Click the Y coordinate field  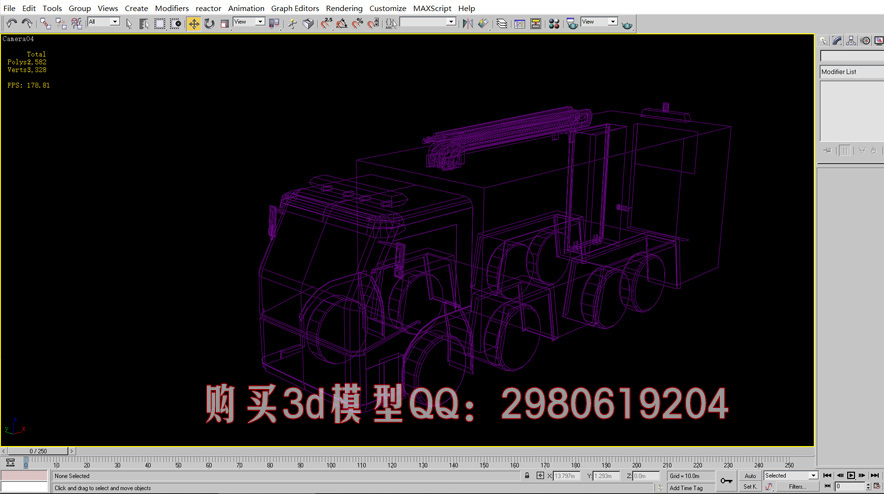pyautogui.click(x=606, y=476)
